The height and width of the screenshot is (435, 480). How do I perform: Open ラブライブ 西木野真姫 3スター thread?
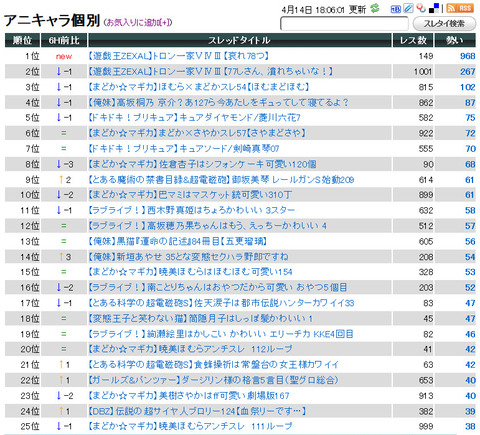point(192,210)
